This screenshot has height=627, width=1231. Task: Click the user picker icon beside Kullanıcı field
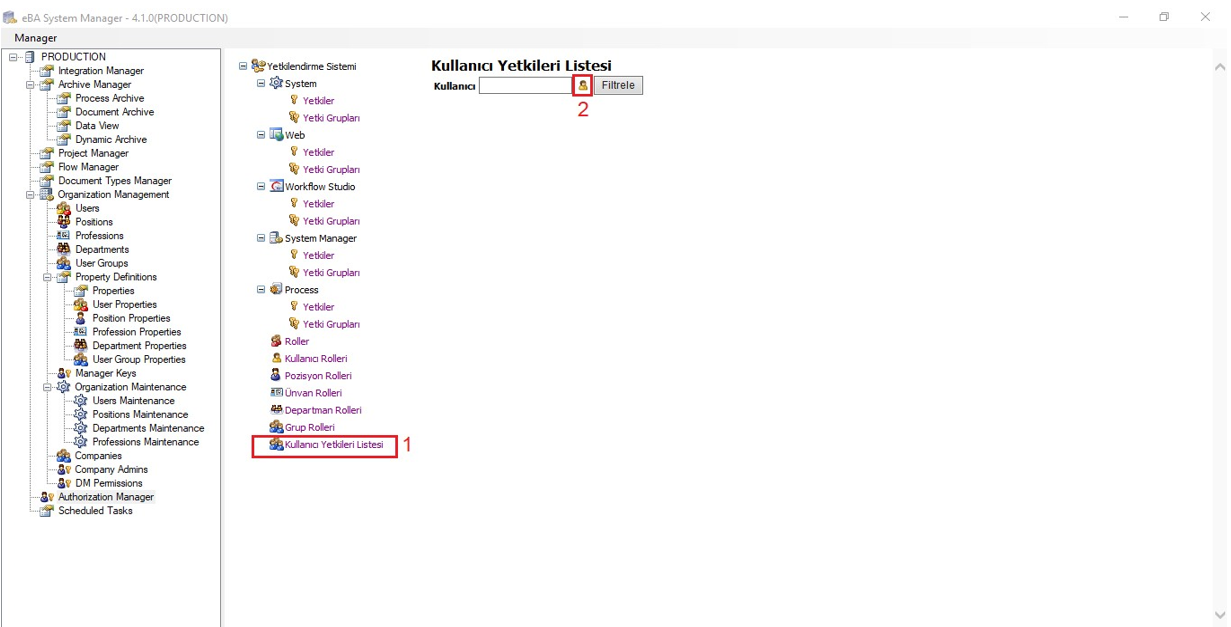[583, 85]
